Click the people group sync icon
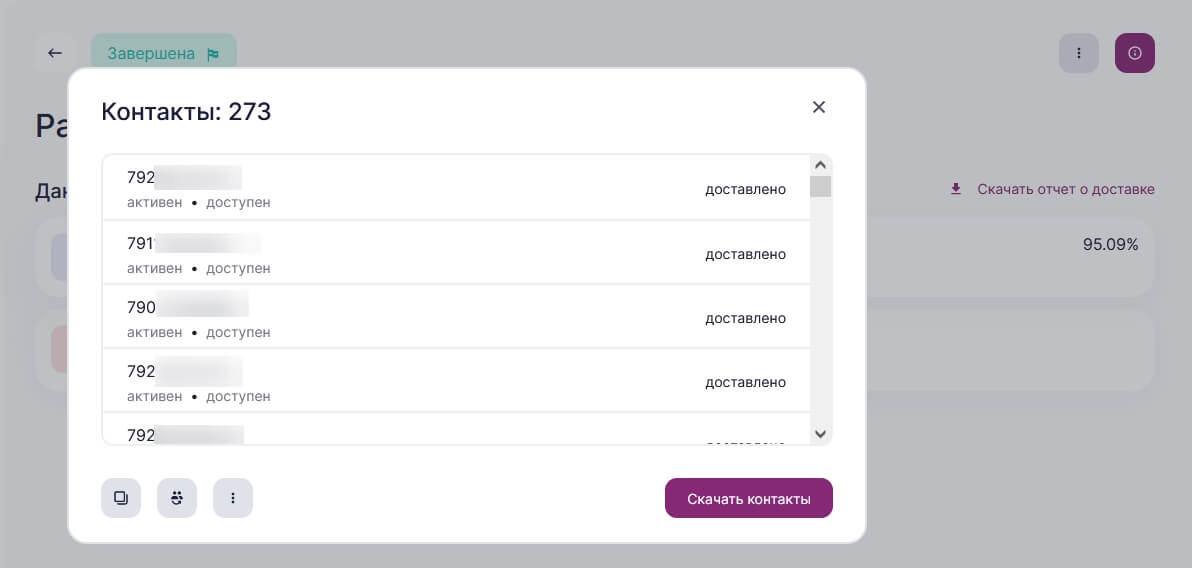 (x=177, y=498)
